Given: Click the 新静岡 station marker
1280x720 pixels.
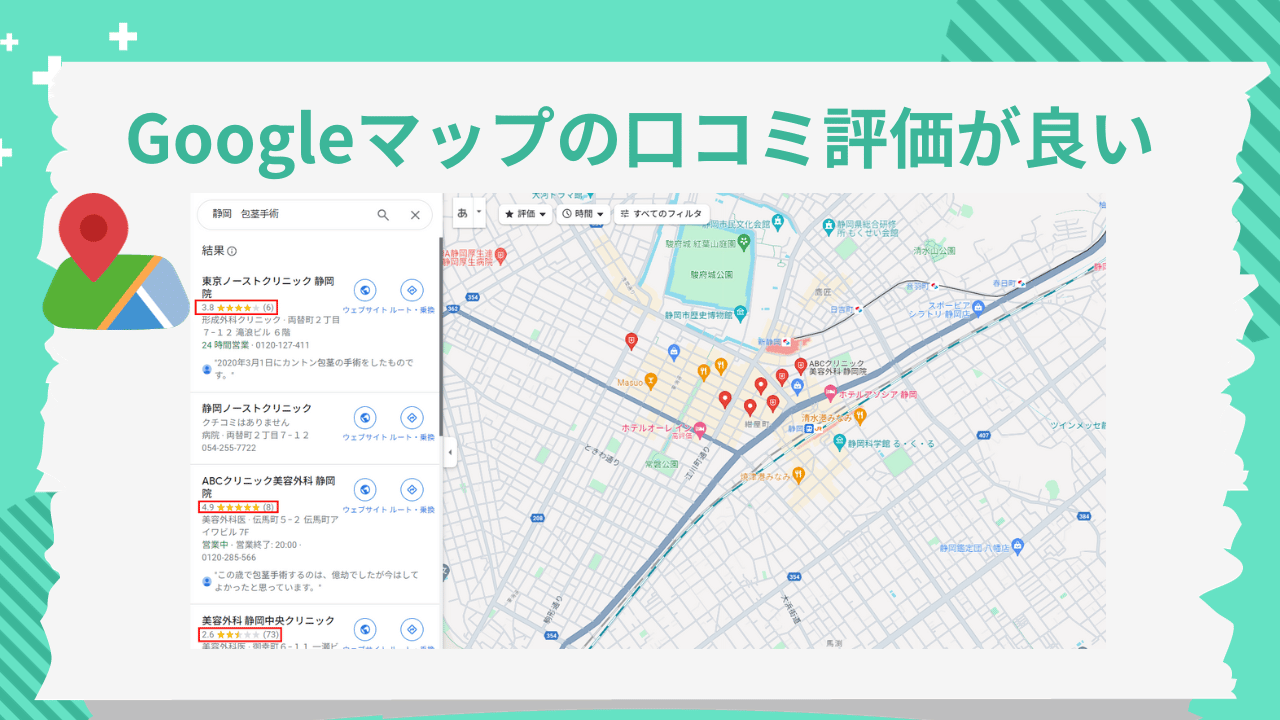Looking at the screenshot, I should pyautogui.click(x=787, y=342).
